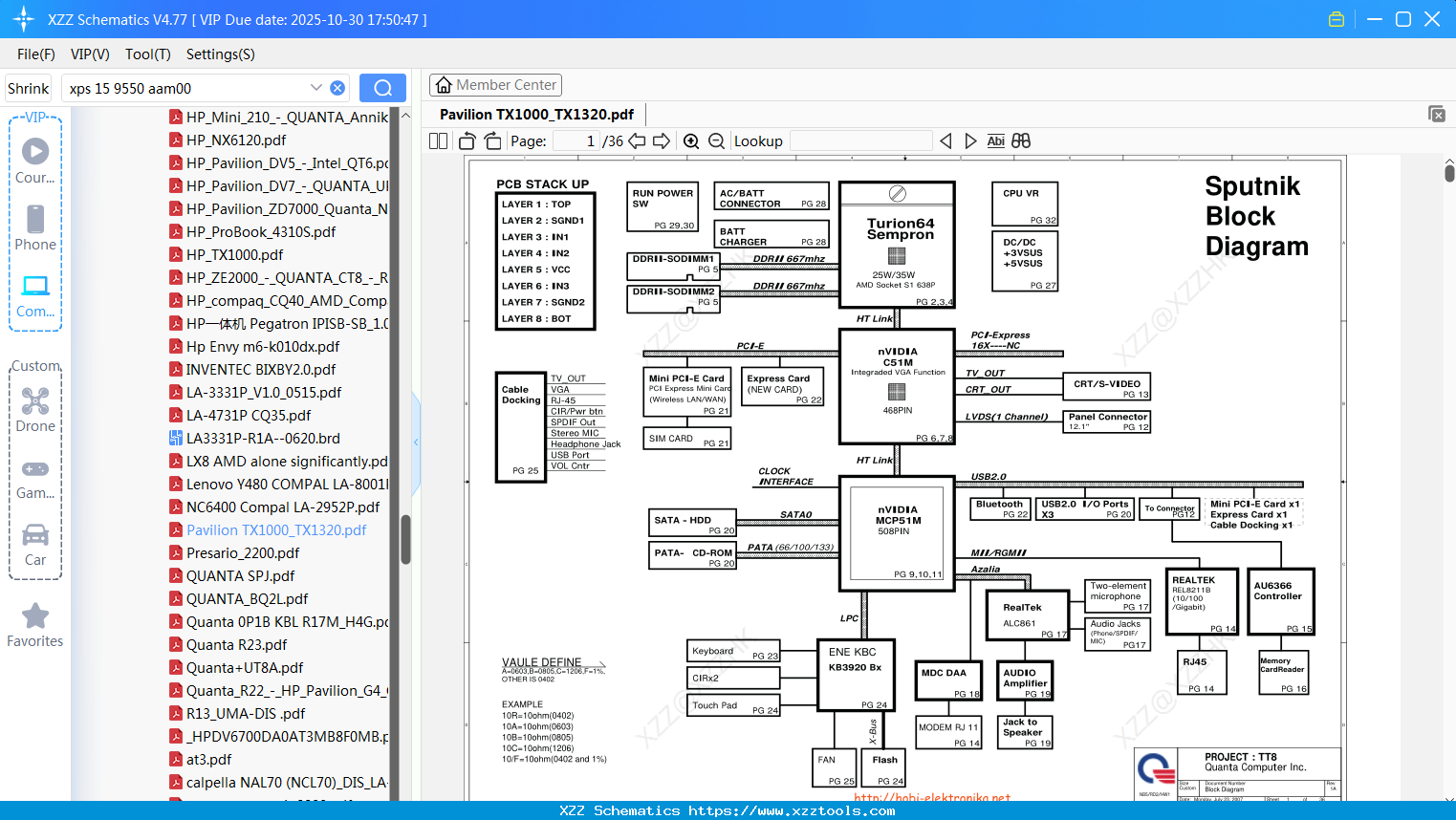Click the blue search button

[382, 88]
